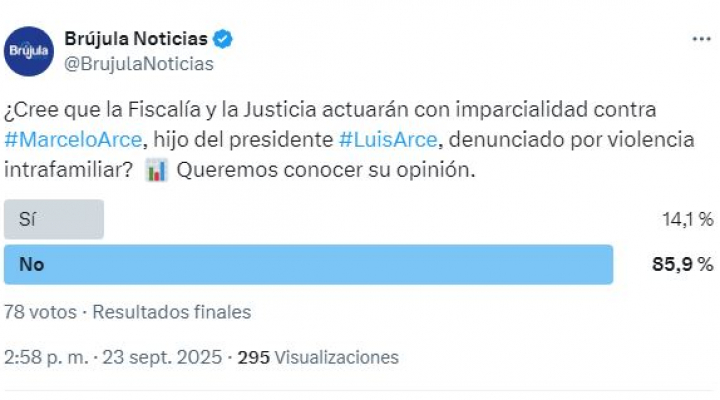
Task: View the 295 Visualizaciones count
Action: 318,357
